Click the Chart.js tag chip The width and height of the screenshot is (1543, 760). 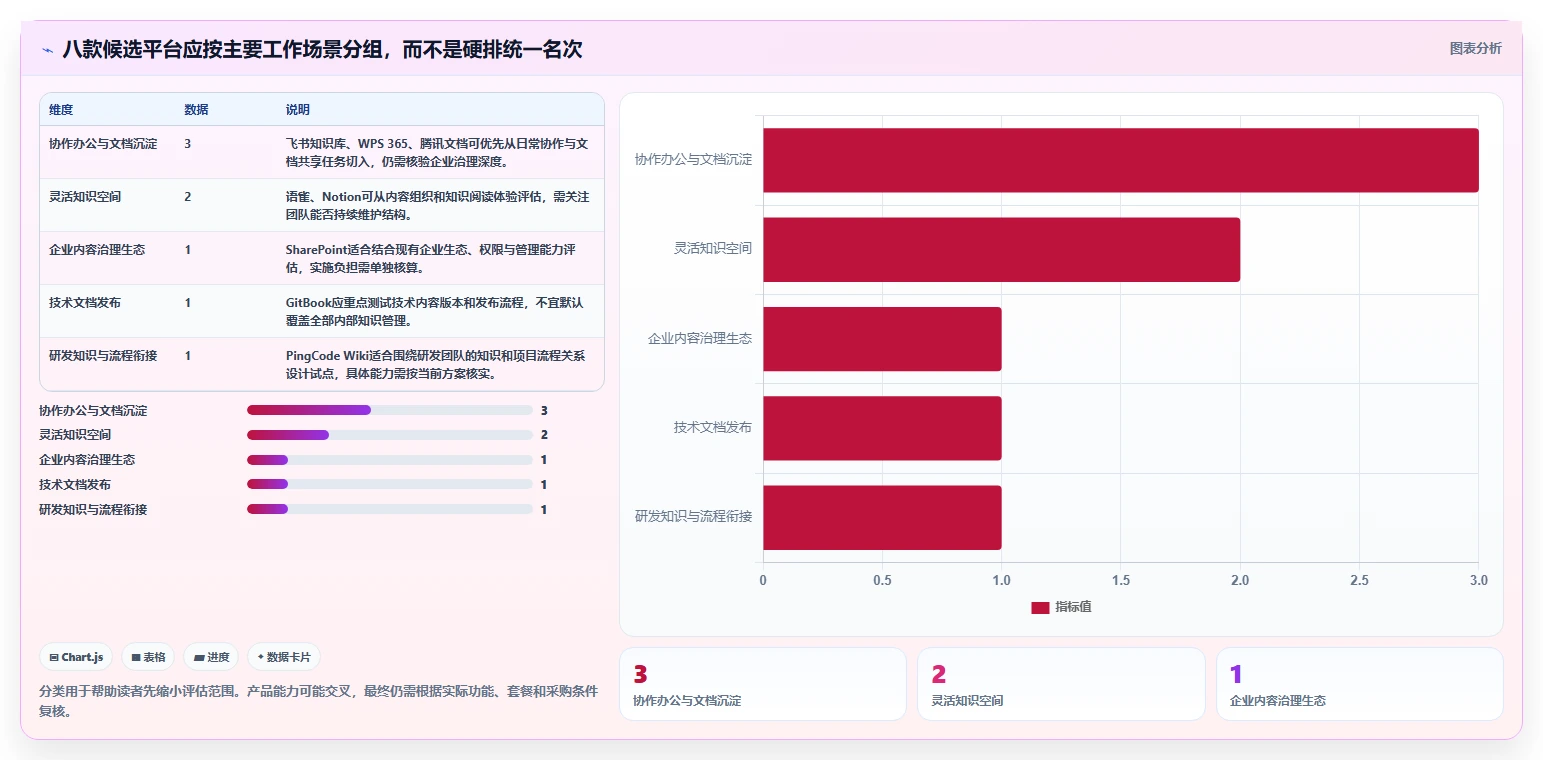click(x=77, y=657)
